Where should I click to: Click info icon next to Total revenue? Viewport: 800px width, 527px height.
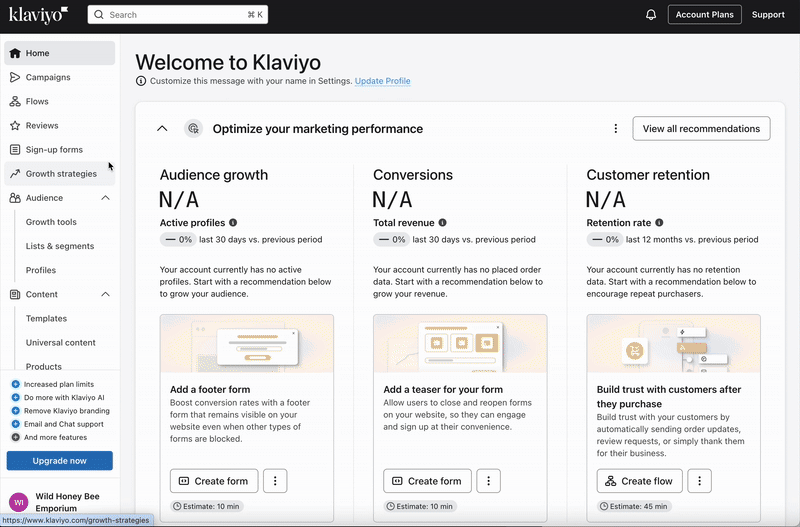pos(442,222)
